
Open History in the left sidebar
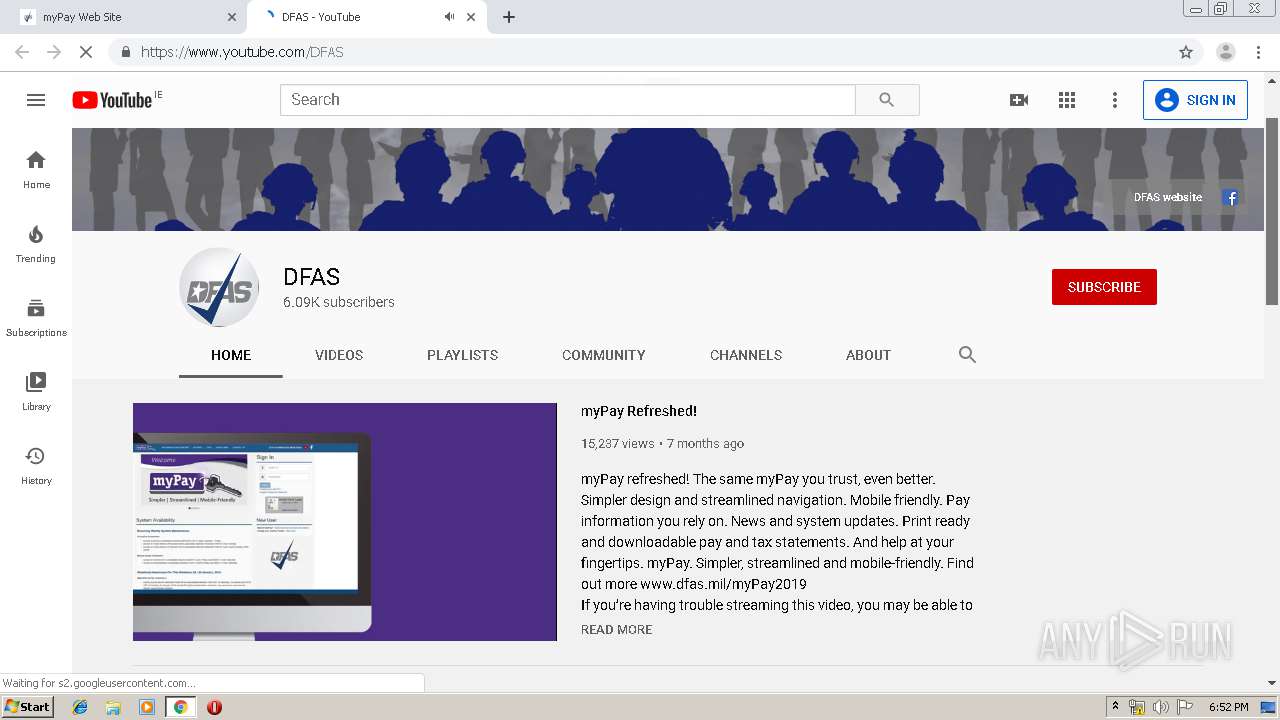click(x=36, y=466)
